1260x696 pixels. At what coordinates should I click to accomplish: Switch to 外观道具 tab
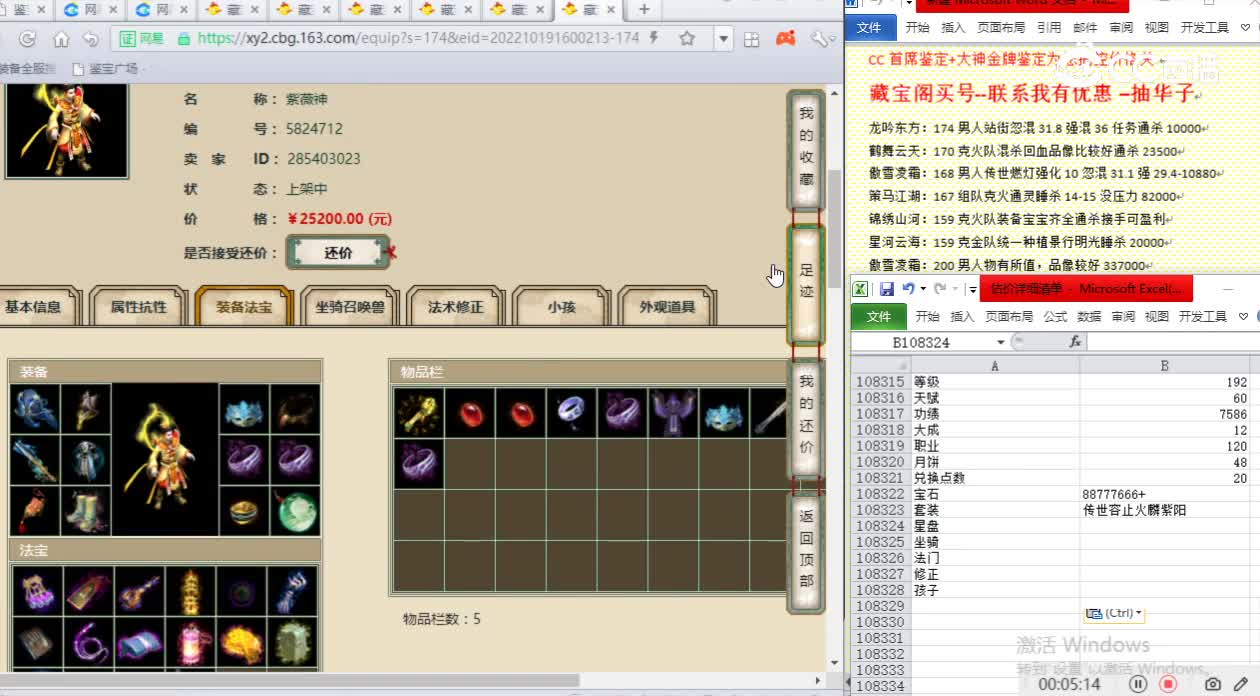pyautogui.click(x=667, y=307)
